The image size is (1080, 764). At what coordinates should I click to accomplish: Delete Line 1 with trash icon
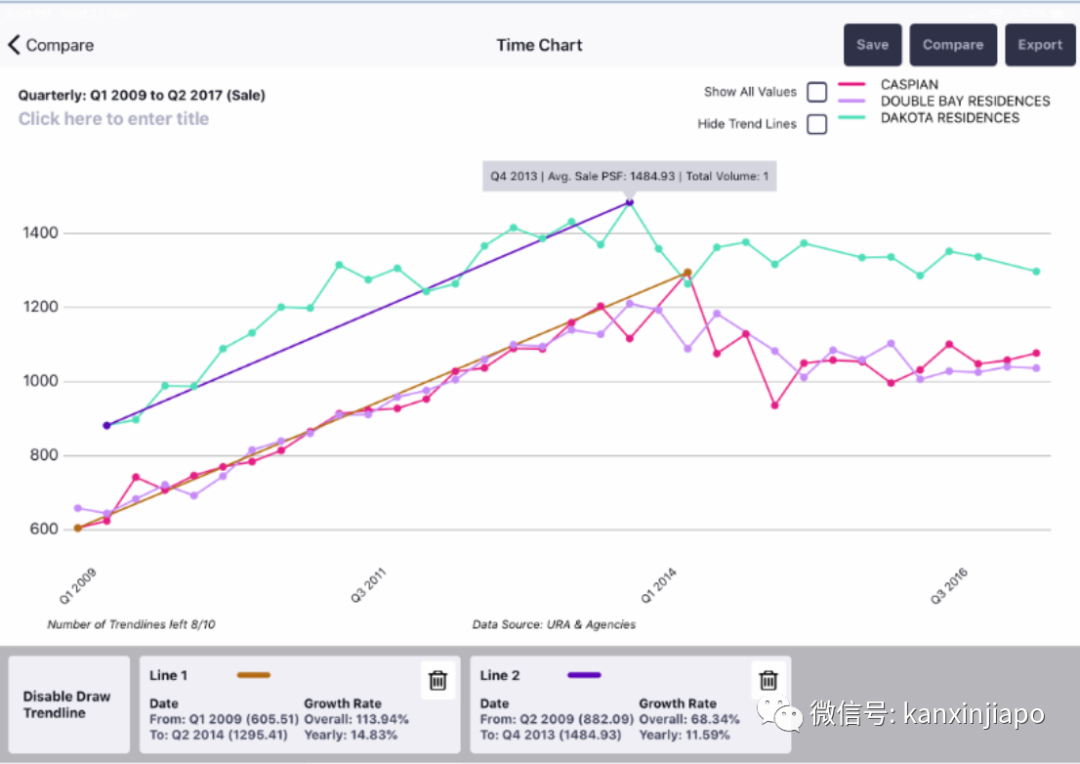coord(437,680)
